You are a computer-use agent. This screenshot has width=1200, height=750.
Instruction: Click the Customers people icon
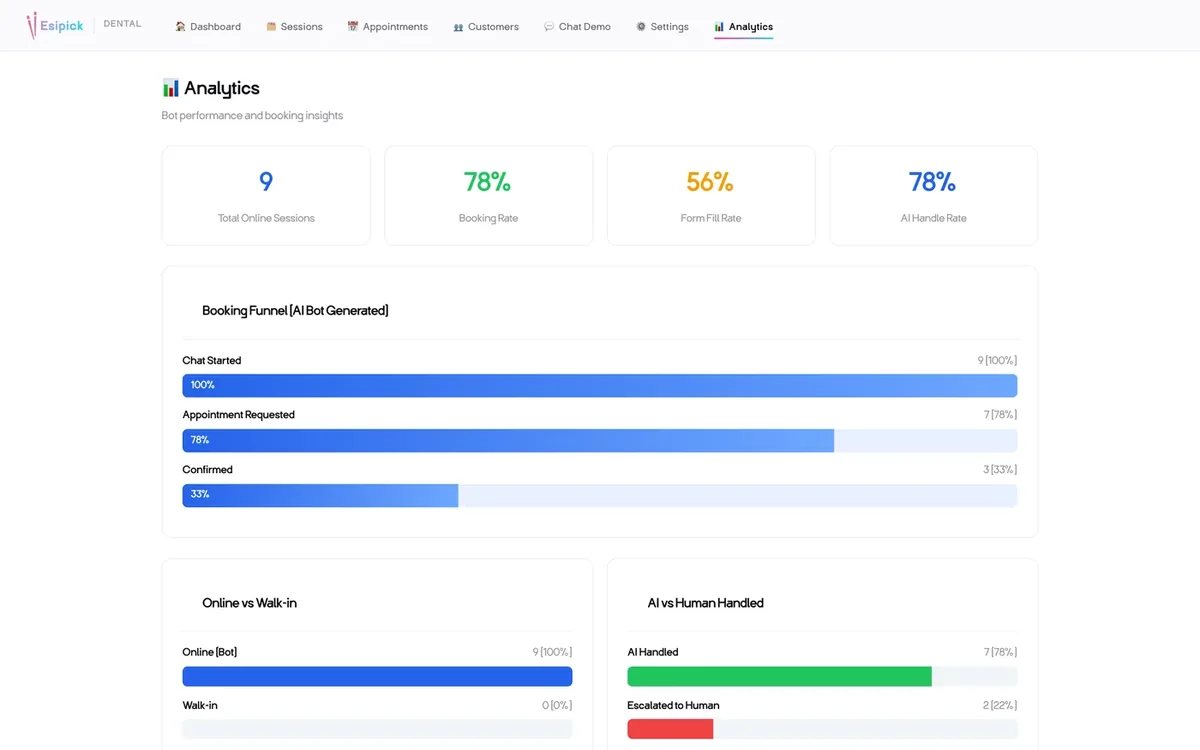click(x=458, y=27)
